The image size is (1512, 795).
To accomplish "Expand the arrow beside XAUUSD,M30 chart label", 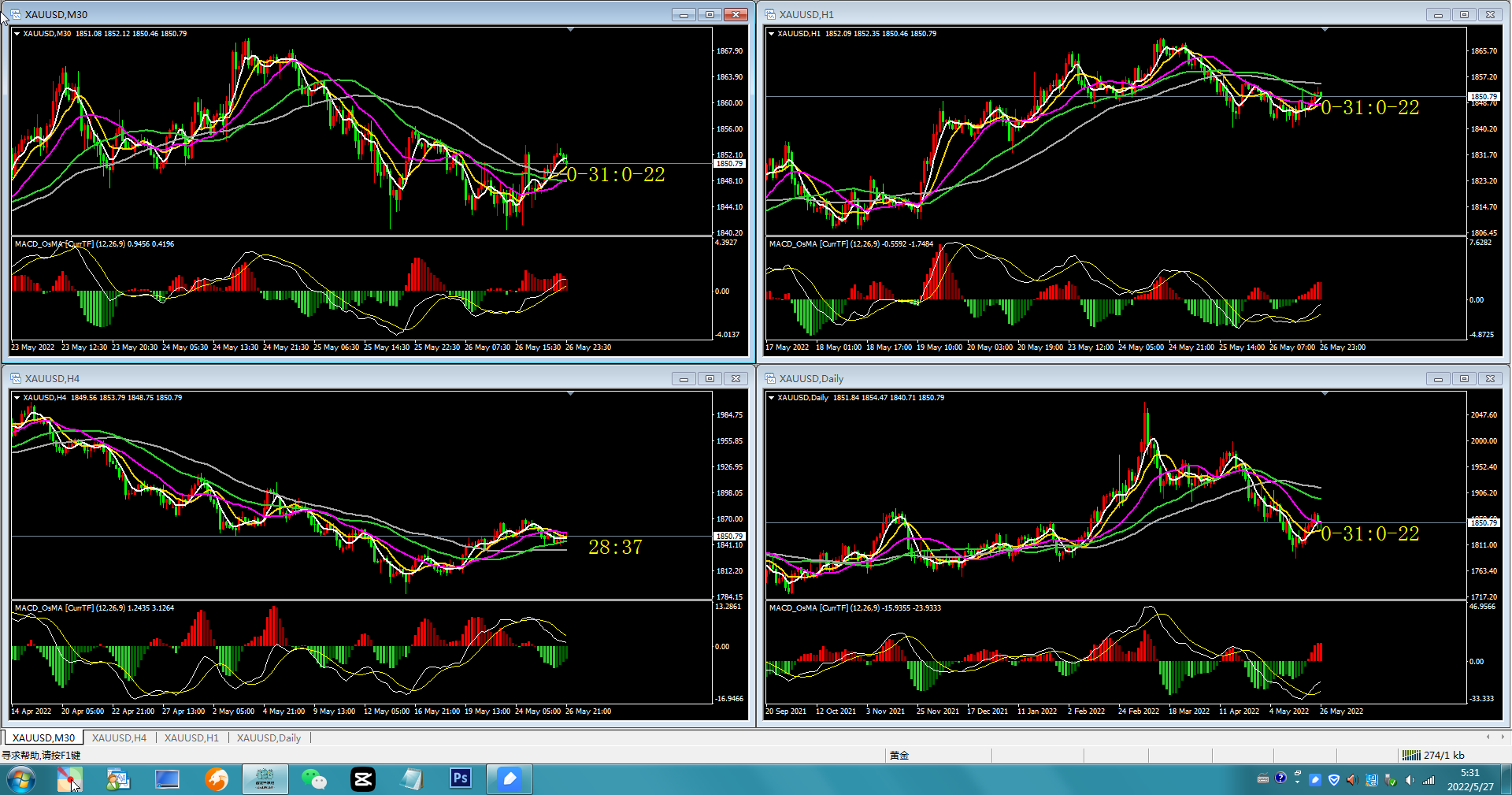I will tap(17, 34).
